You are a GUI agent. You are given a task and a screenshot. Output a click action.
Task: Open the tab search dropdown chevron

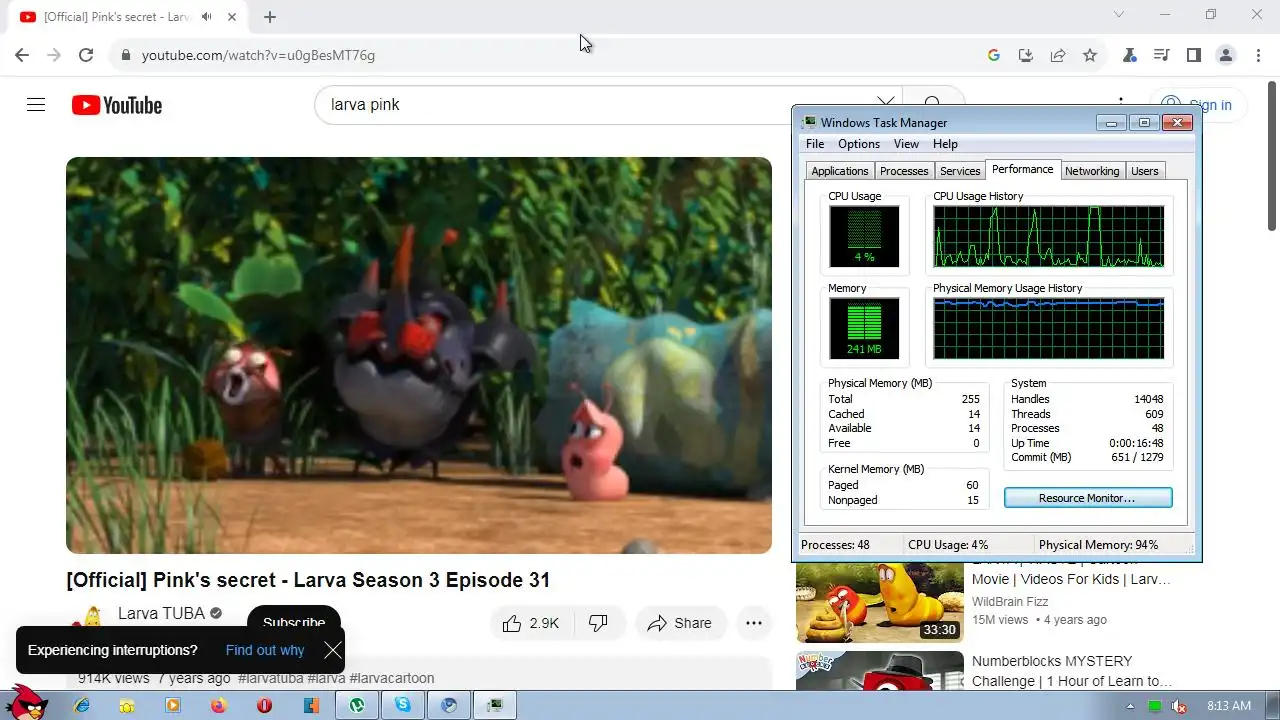coord(1119,14)
